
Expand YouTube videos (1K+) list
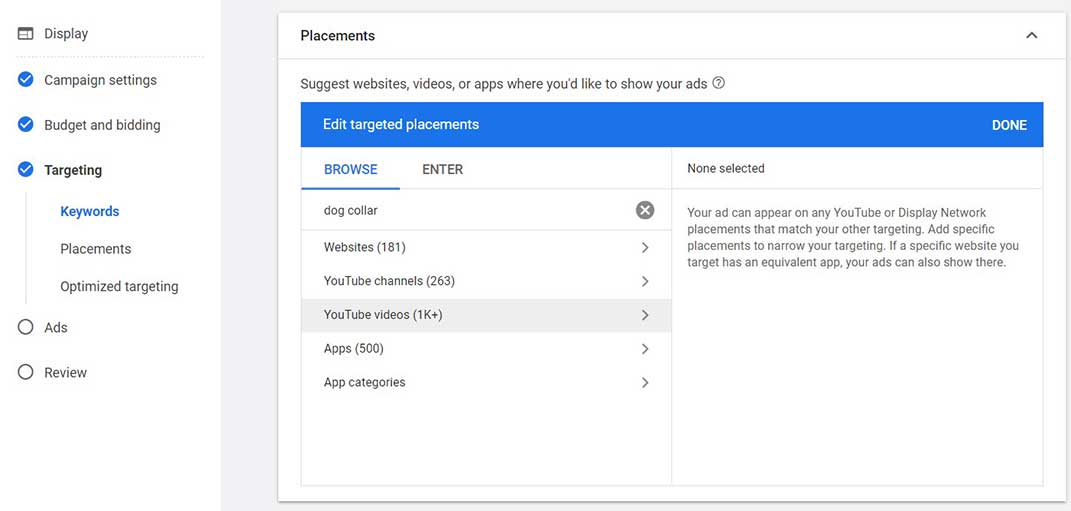tap(486, 315)
